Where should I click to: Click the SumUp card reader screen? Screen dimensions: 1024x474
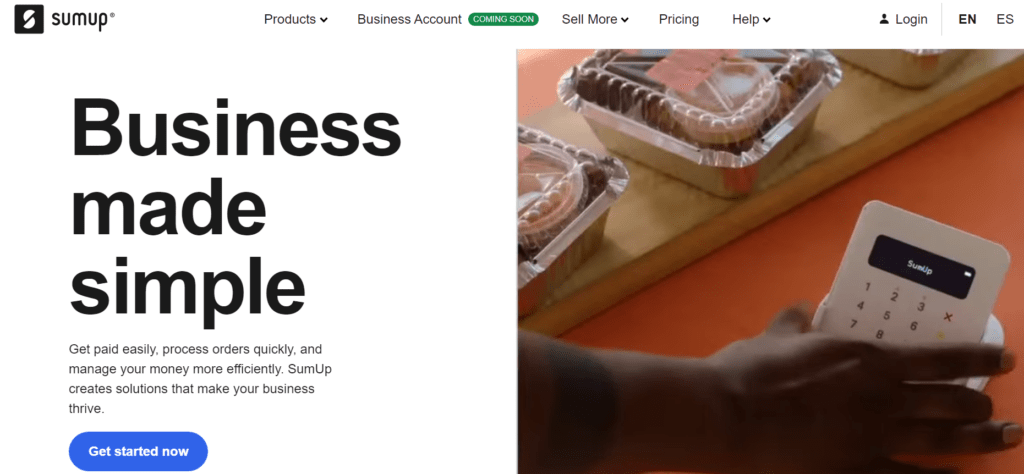[921, 265]
